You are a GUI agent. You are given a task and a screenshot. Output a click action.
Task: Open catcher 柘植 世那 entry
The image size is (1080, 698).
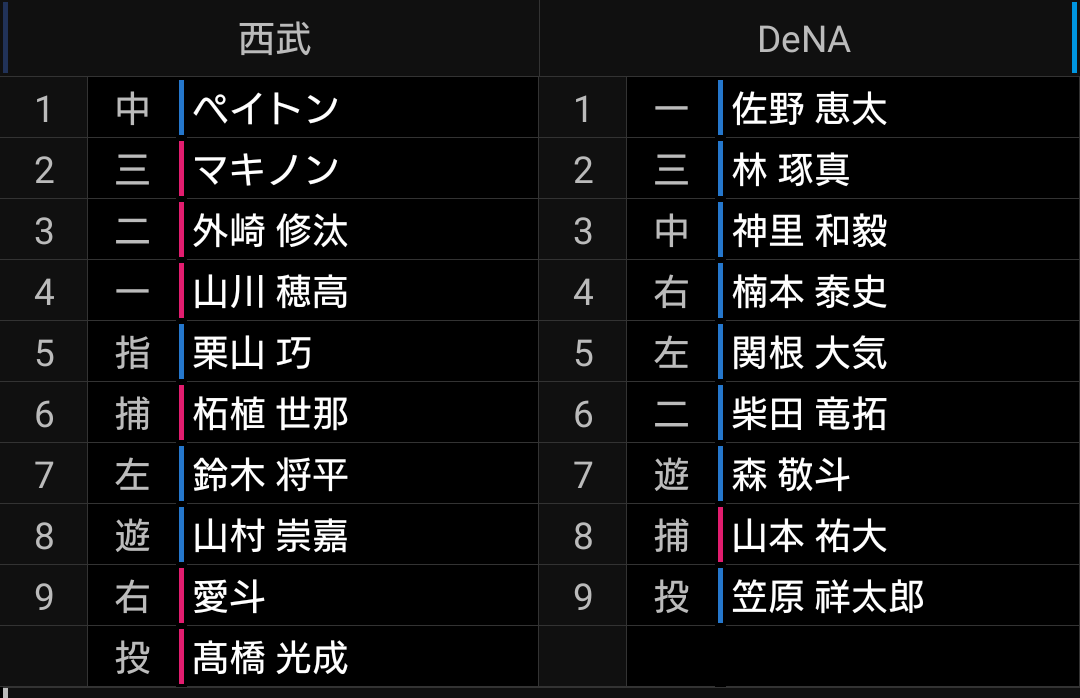point(270,413)
